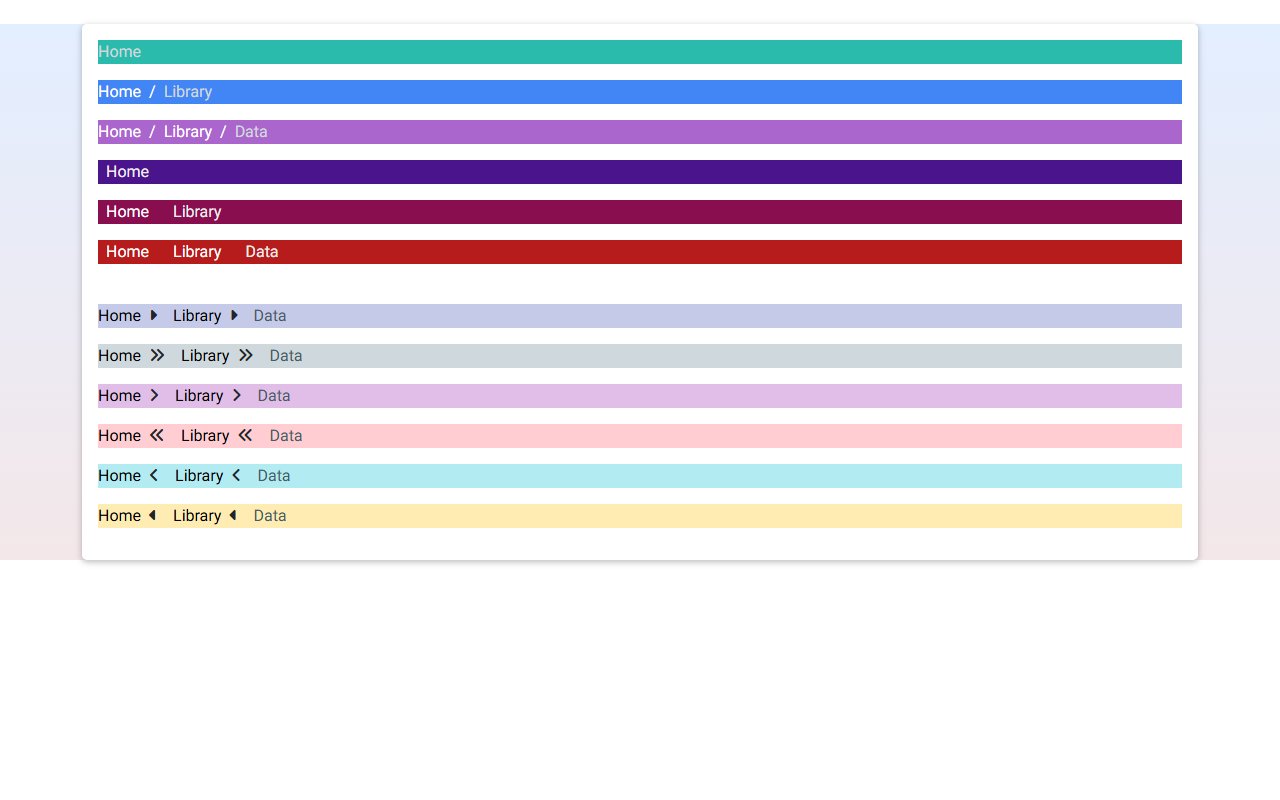The image size is (1280, 800).
Task: Click Data in the cyan breadcrumb bar
Action: tap(274, 476)
